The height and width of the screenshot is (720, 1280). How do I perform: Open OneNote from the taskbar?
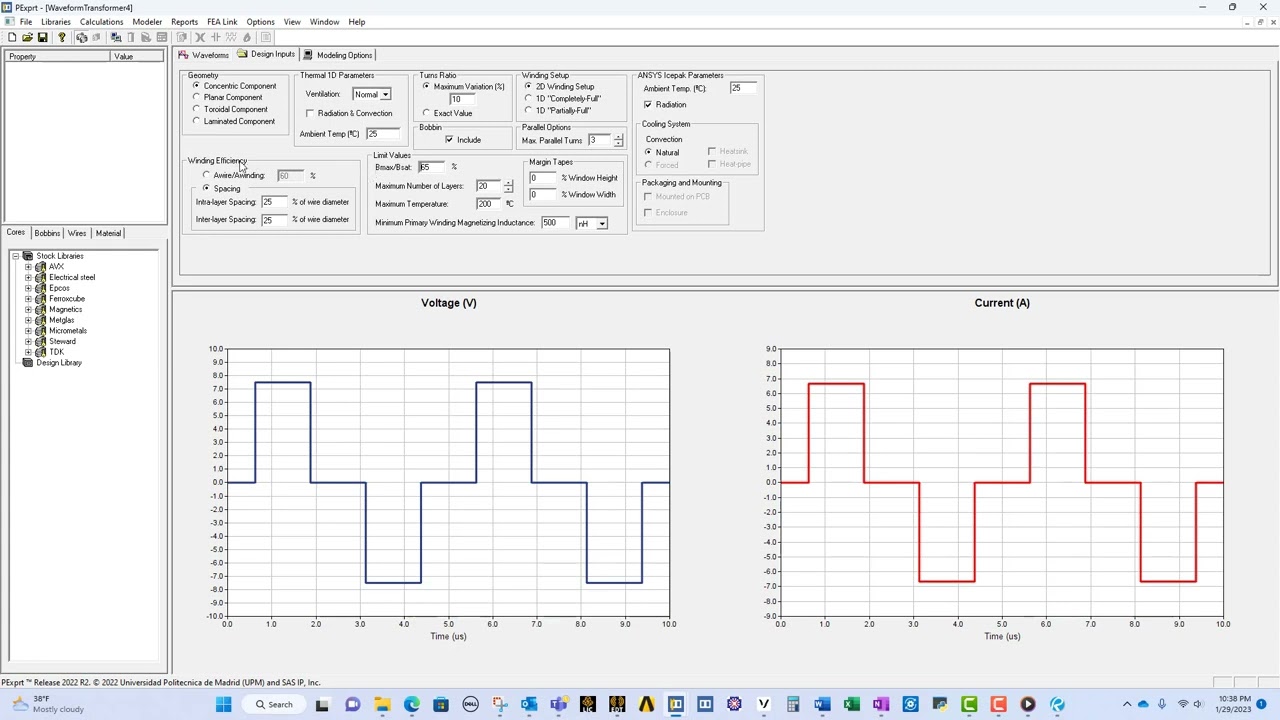(880, 705)
